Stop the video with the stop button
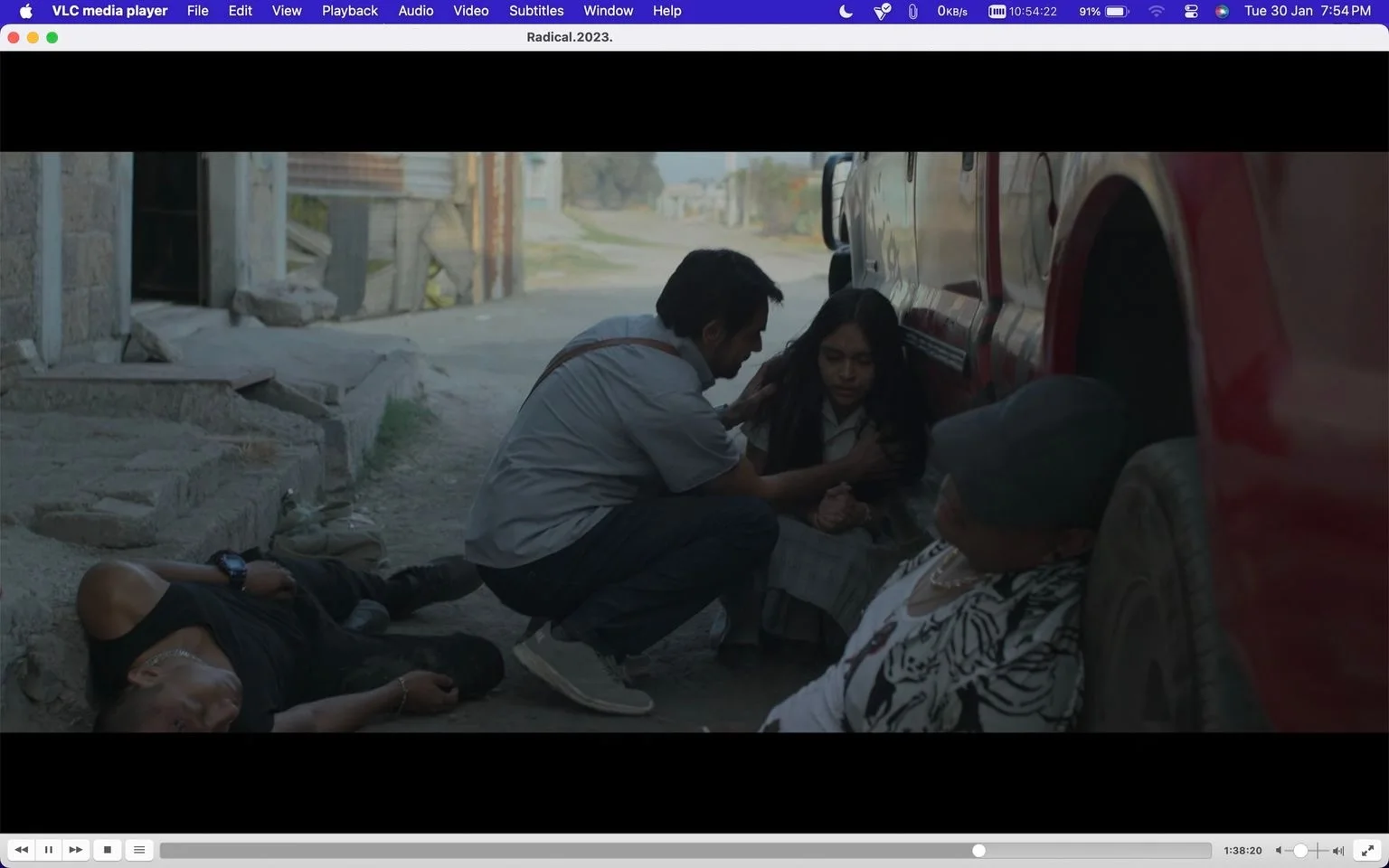The image size is (1389, 868). [108, 850]
